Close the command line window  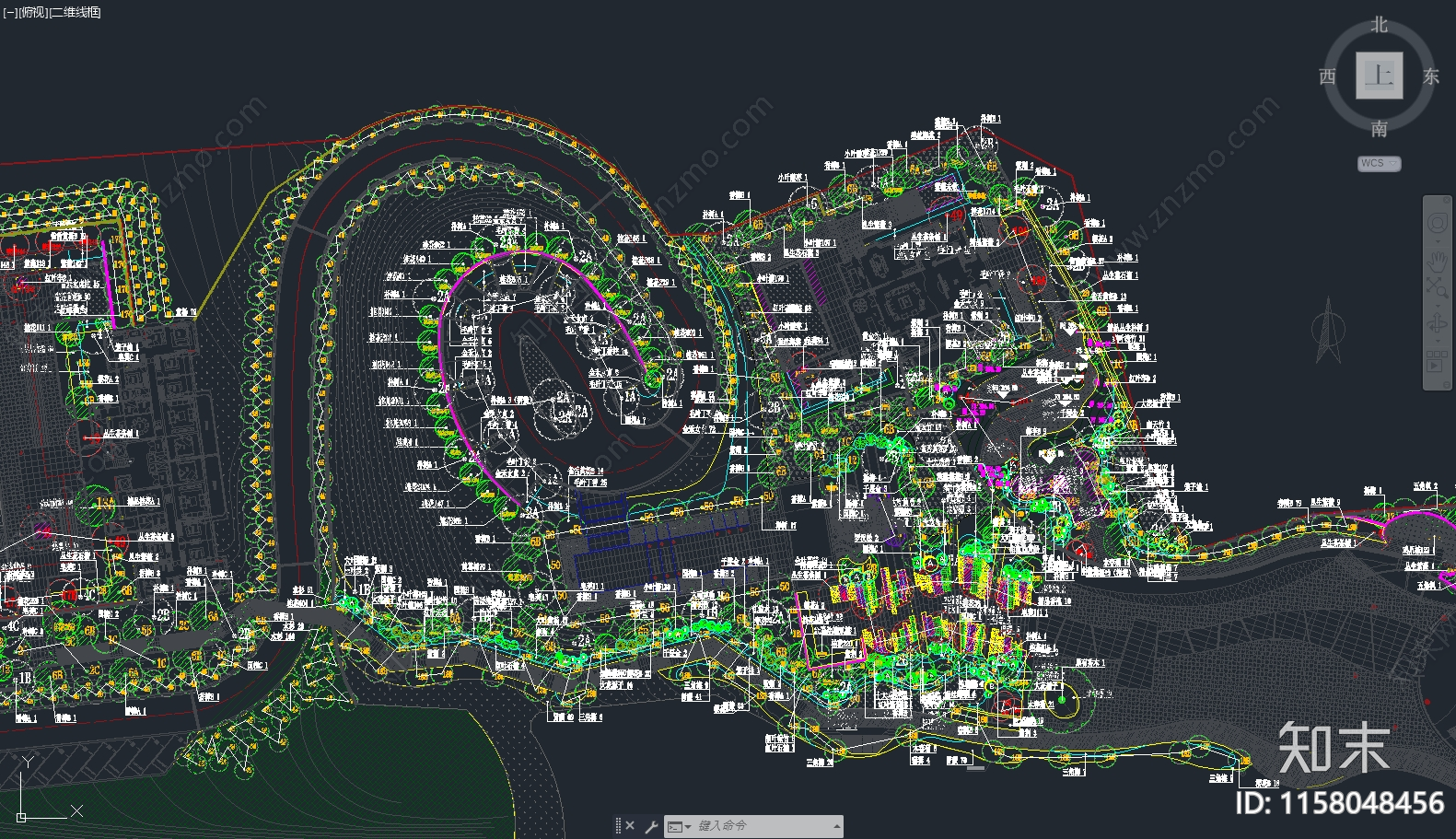pyautogui.click(x=630, y=825)
